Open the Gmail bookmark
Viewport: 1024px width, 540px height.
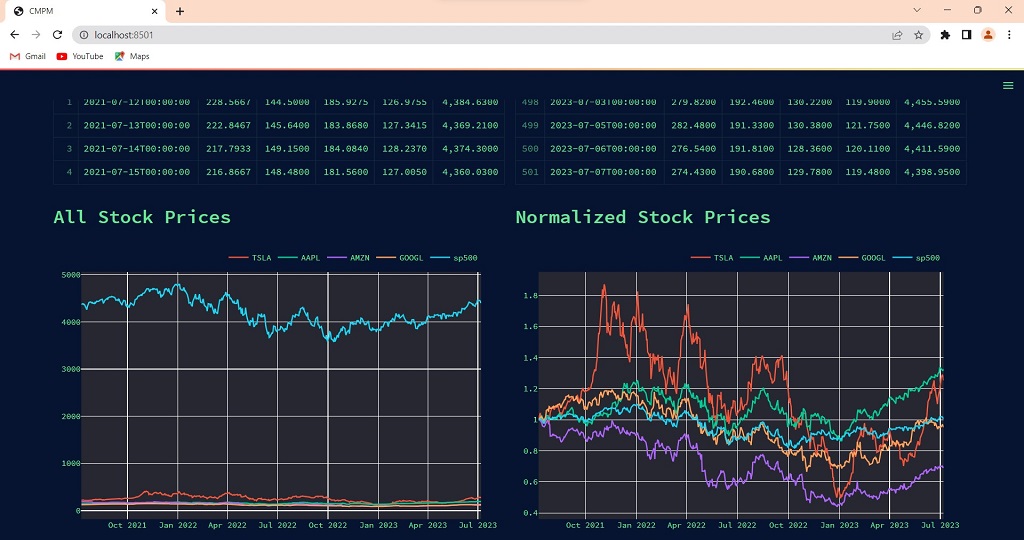point(27,56)
